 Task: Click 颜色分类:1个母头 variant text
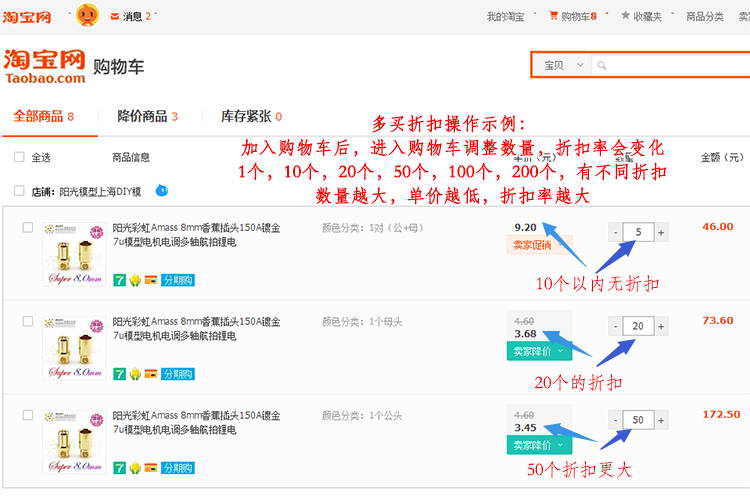coord(362,322)
